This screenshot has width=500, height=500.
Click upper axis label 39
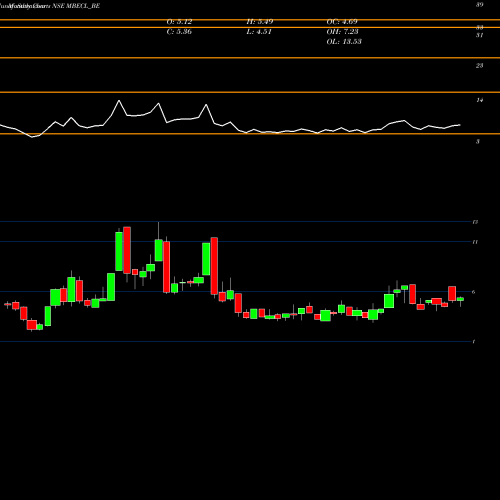tap(479, 5)
